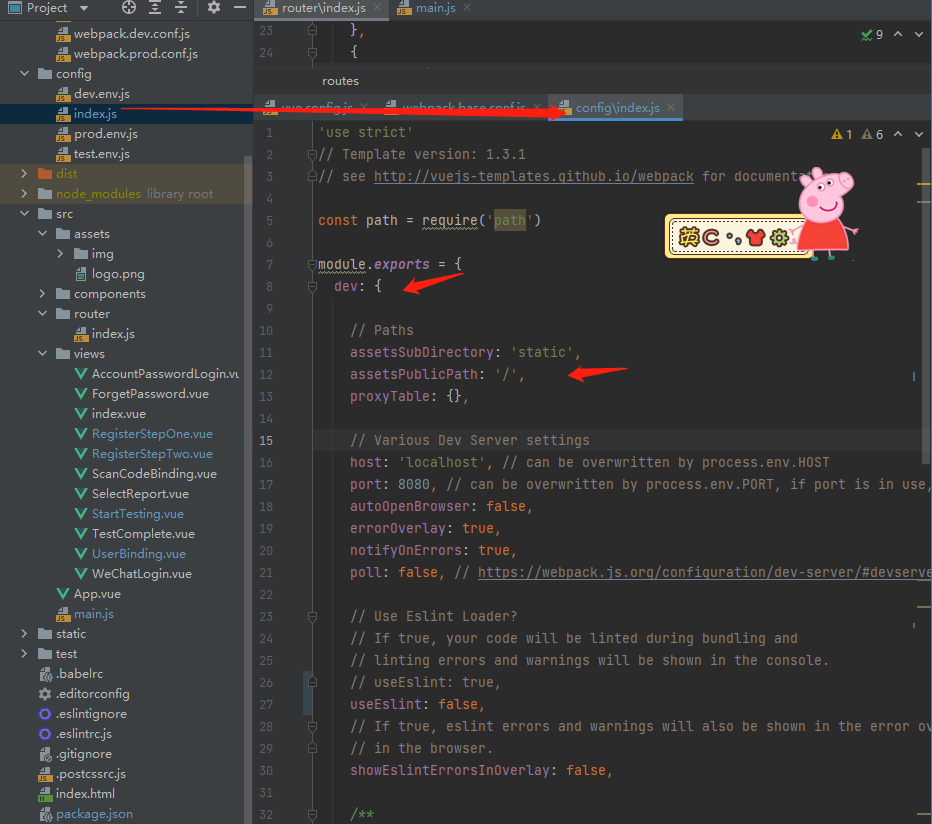The width and height of the screenshot is (932, 824).
Task: Select webpack.dev.conf.js in project tree
Action: pyautogui.click(x=131, y=34)
